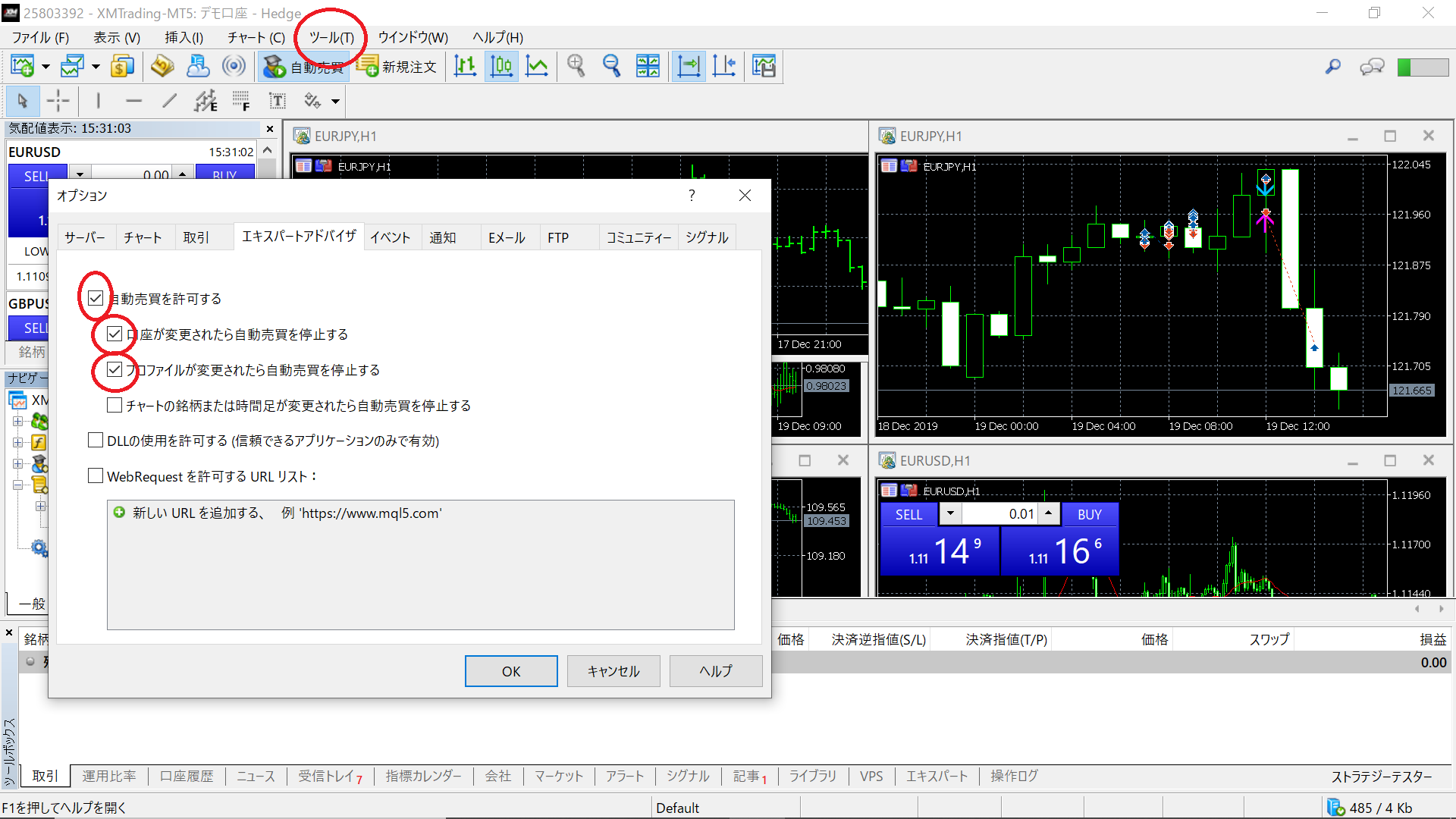This screenshot has width=1456, height=819.
Task: Uncheck the allow auto-trading checkbox (自動売買を許可する)
Action: click(x=96, y=298)
